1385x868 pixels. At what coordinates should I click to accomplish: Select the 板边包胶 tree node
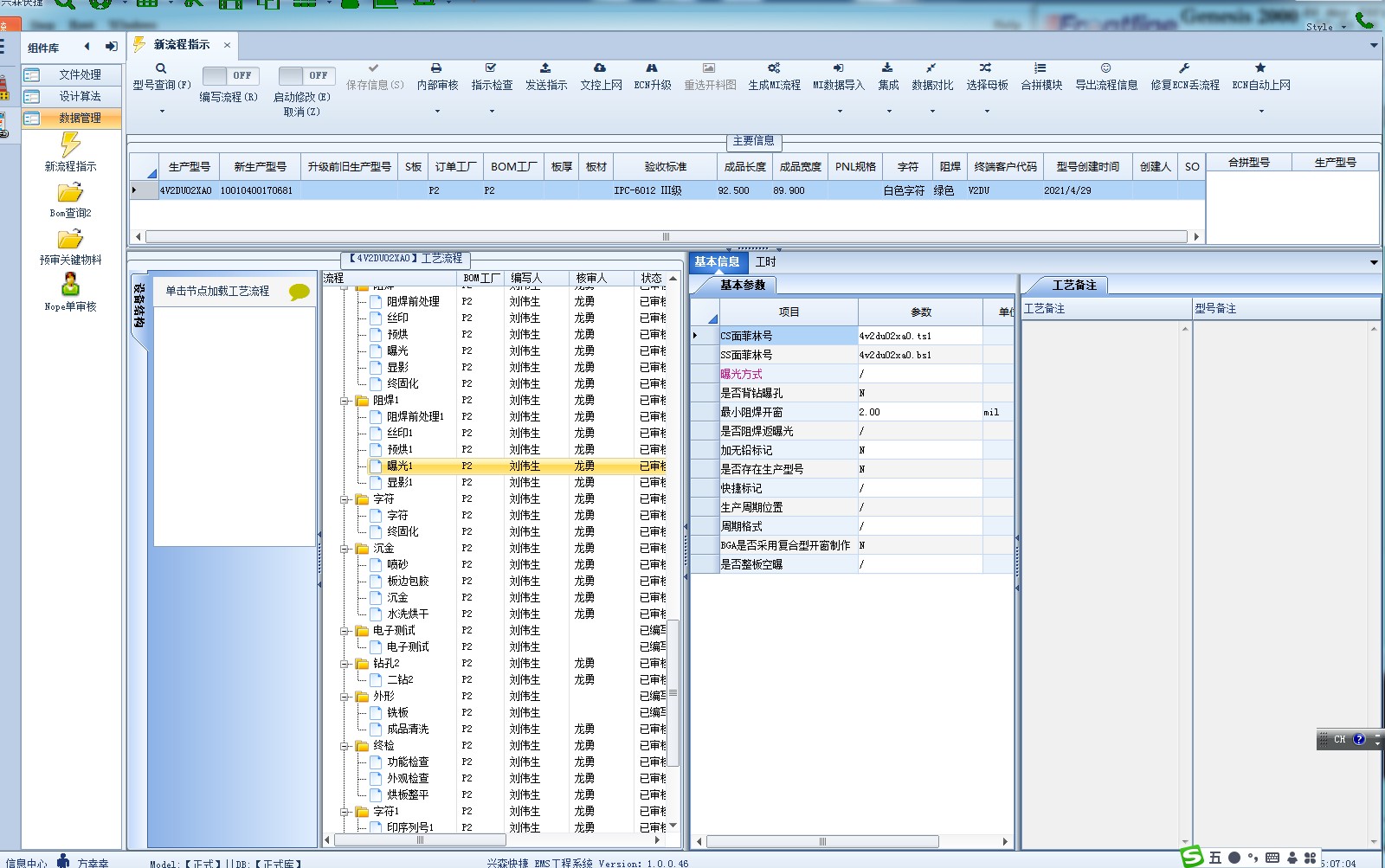[x=408, y=582]
